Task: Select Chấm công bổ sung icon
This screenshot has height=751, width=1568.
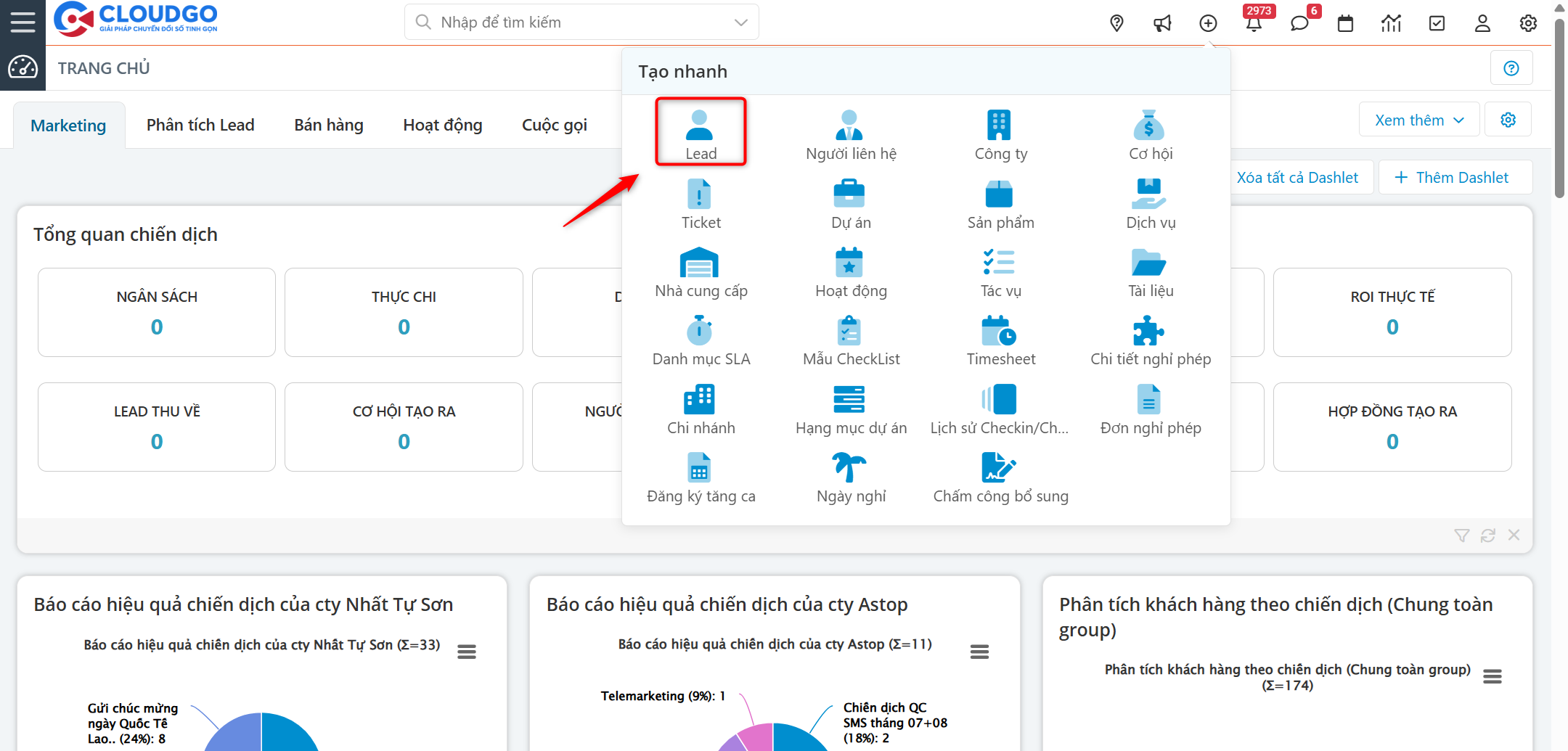Action: (1000, 468)
